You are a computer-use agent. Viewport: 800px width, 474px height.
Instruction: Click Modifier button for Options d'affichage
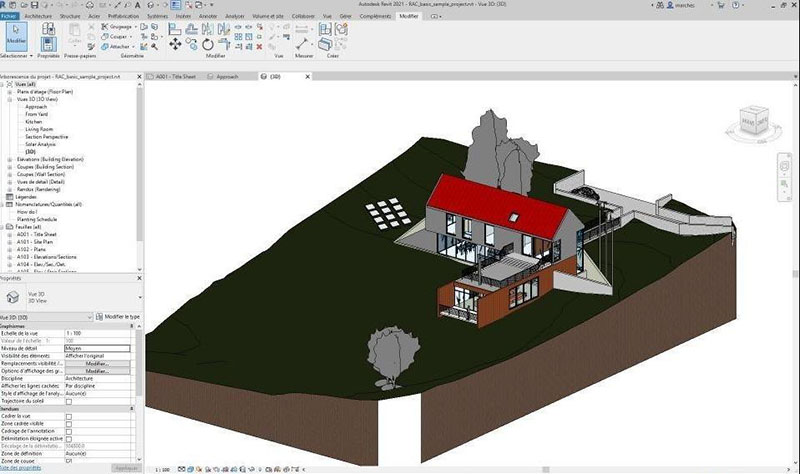tap(97, 371)
